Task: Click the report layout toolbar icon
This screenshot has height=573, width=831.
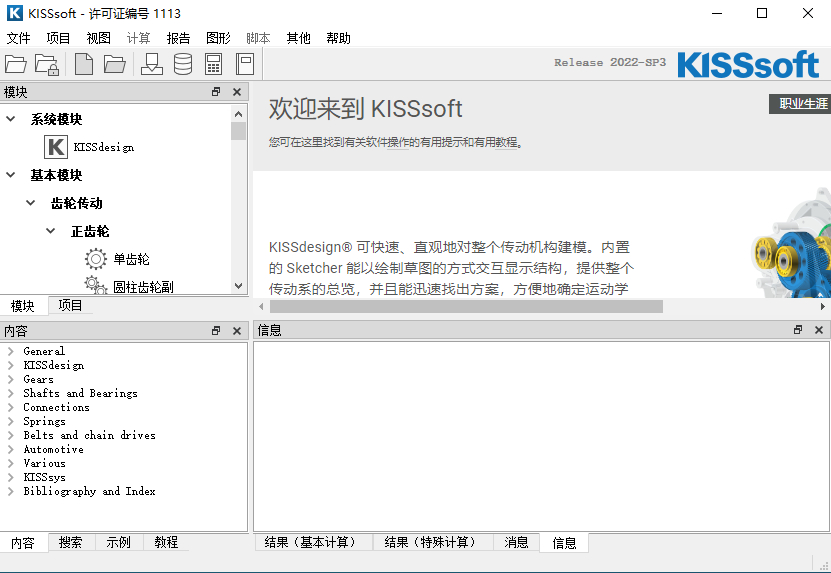Action: 245,64
